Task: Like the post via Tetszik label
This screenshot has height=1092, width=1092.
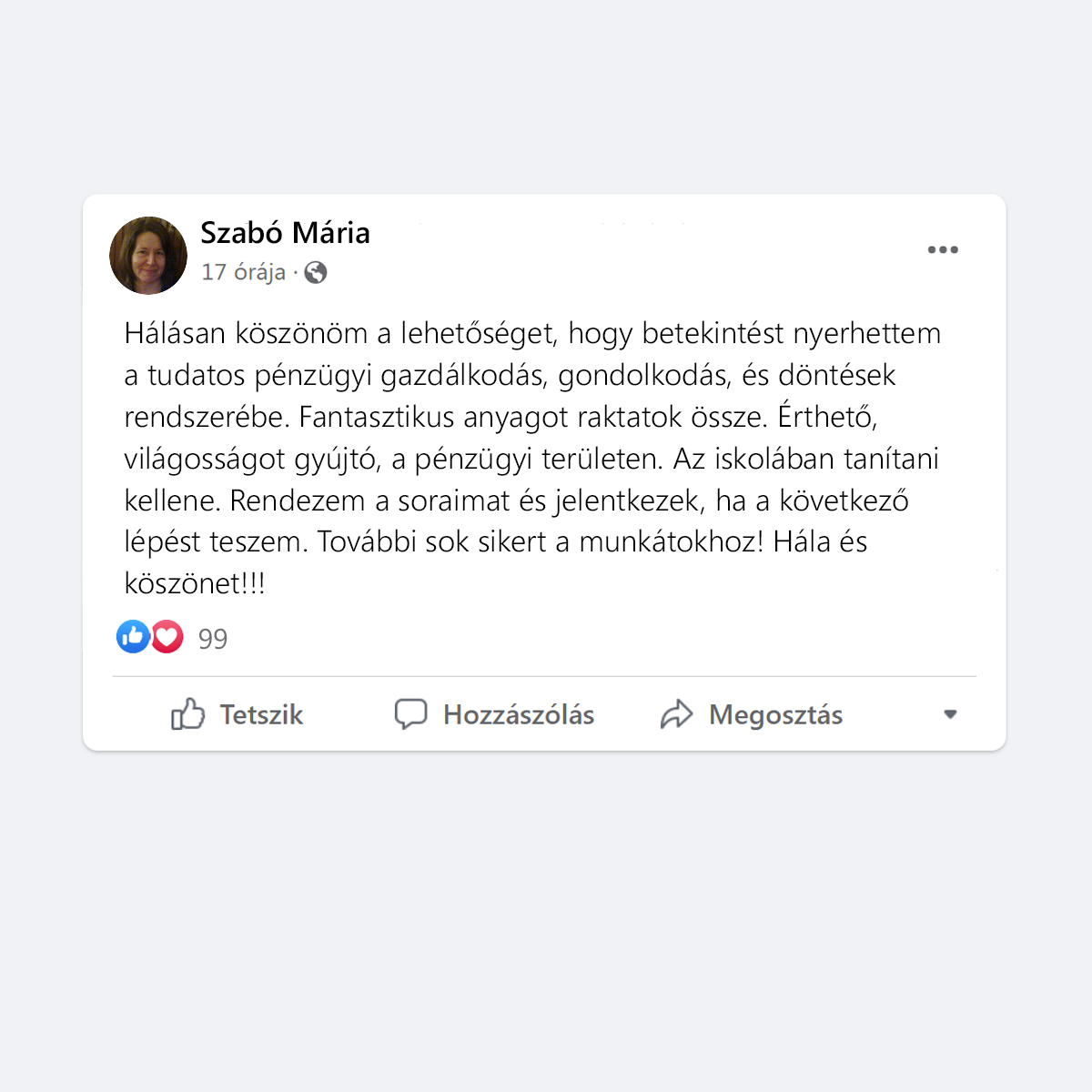Action: tap(261, 715)
